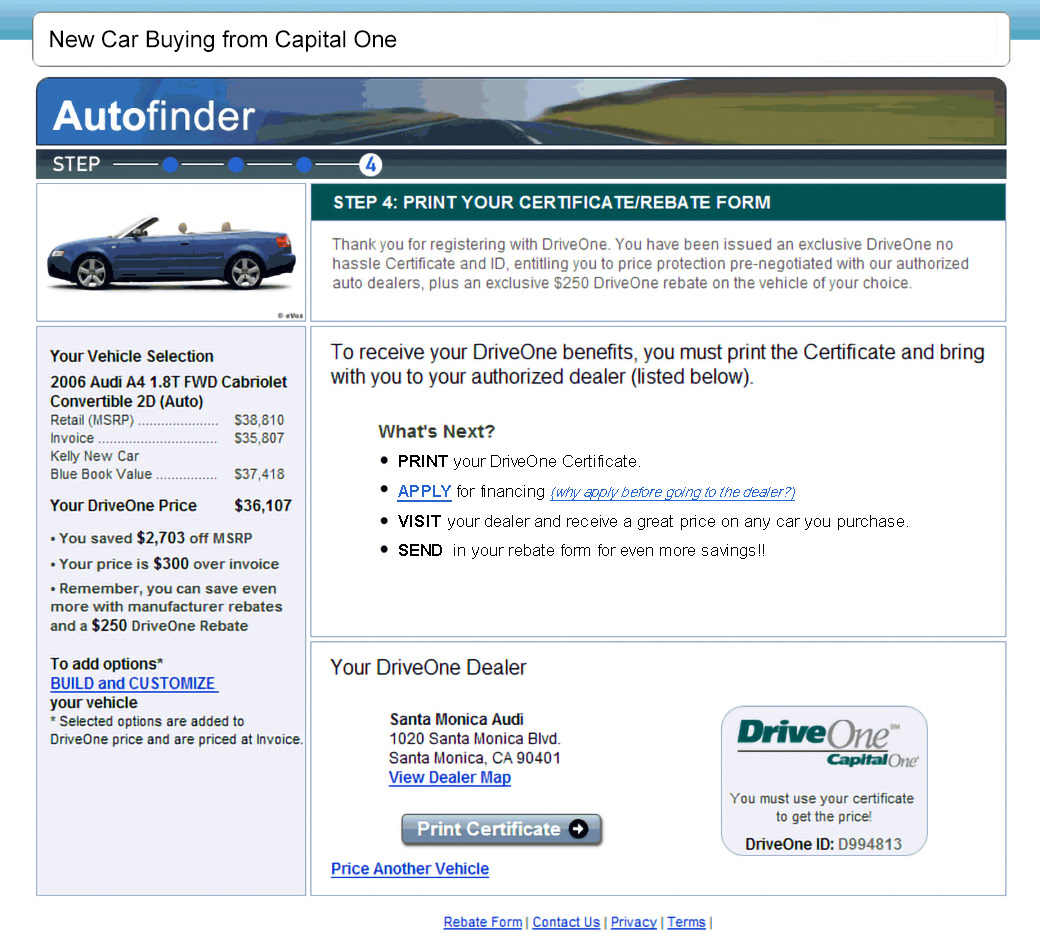The width and height of the screenshot is (1040, 945).
Task: Click the 'Your price is $300 over invoice' line
Action: pos(164,564)
